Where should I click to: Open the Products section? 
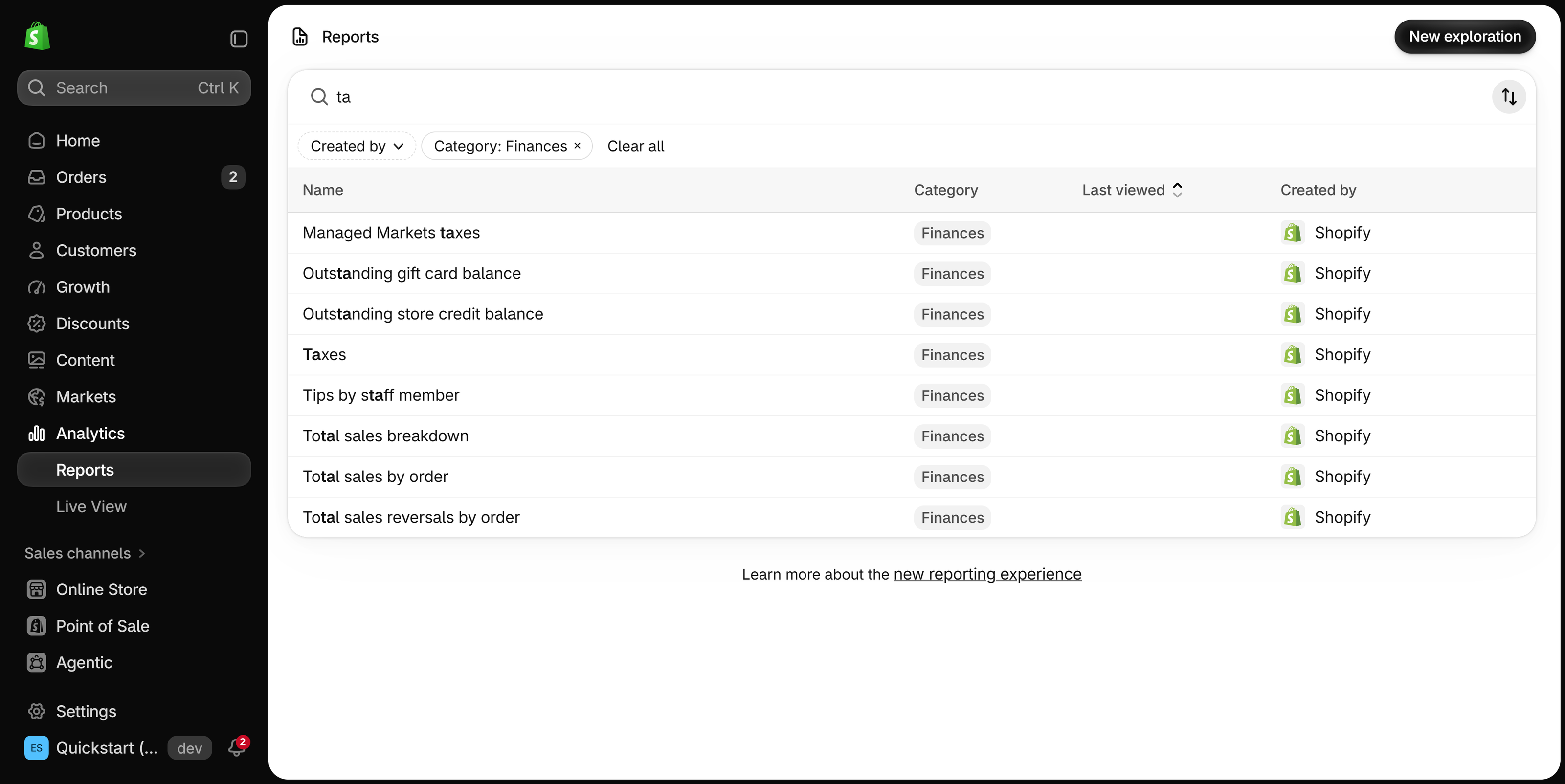pos(134,214)
